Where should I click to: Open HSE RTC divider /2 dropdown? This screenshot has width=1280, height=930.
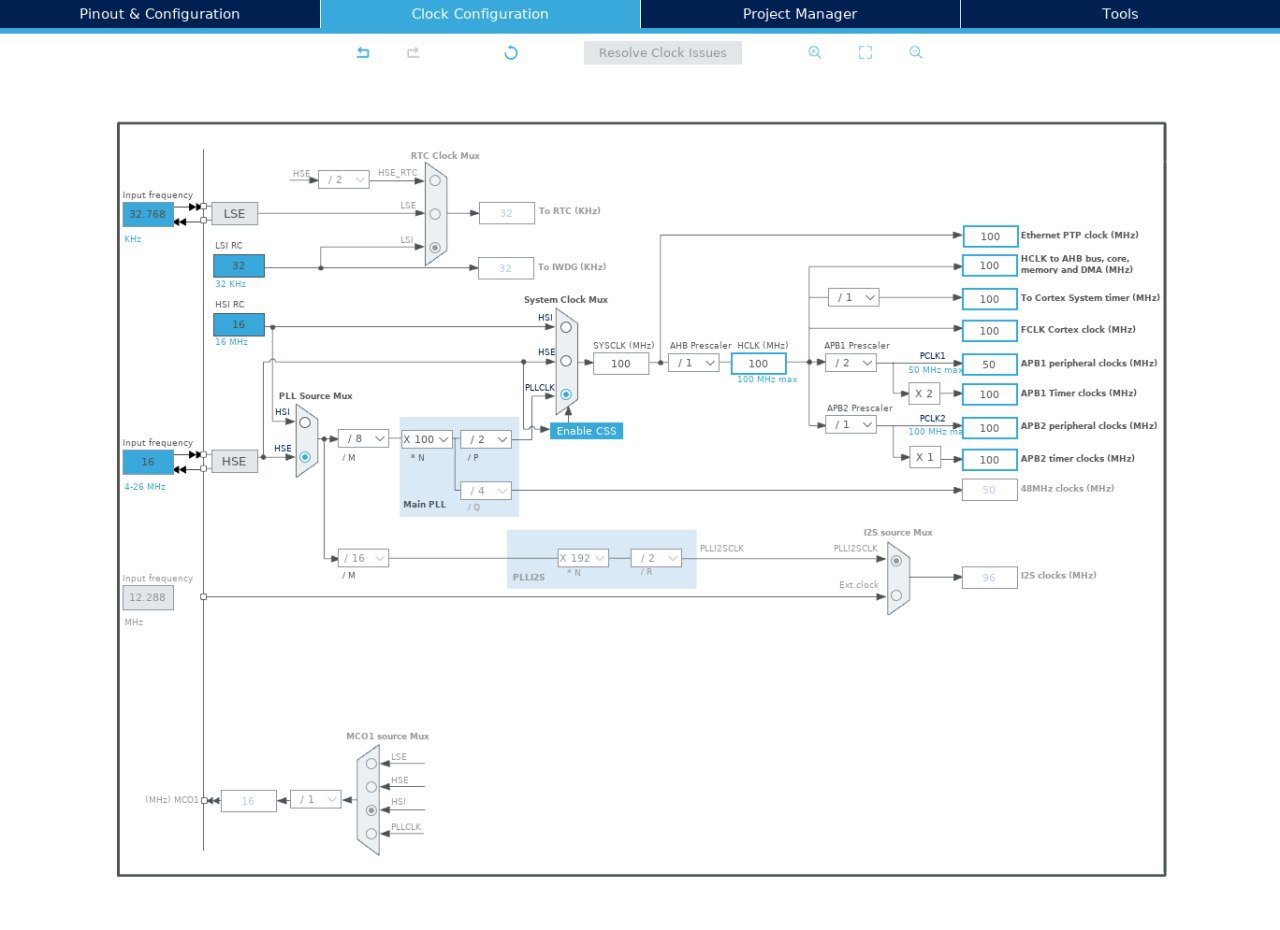(344, 180)
